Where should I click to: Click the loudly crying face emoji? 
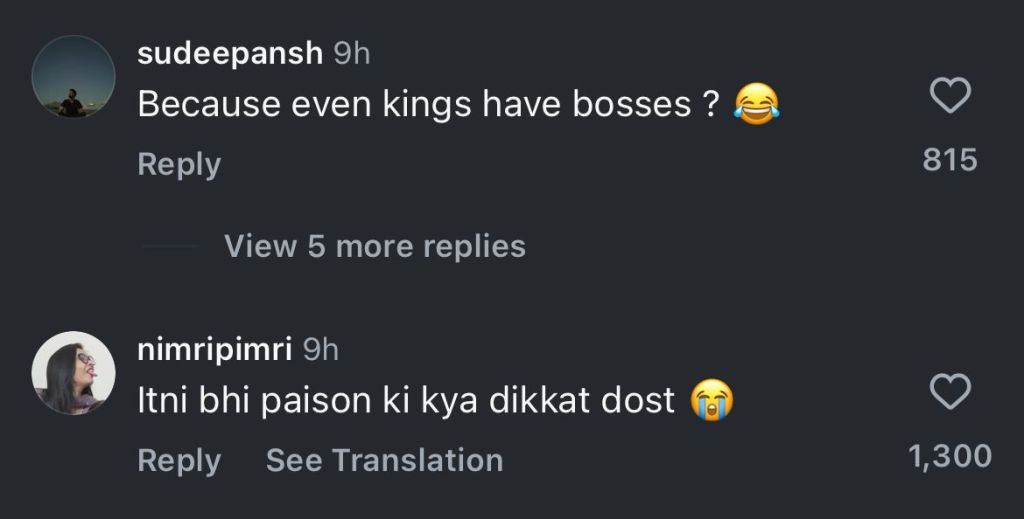[x=712, y=402]
